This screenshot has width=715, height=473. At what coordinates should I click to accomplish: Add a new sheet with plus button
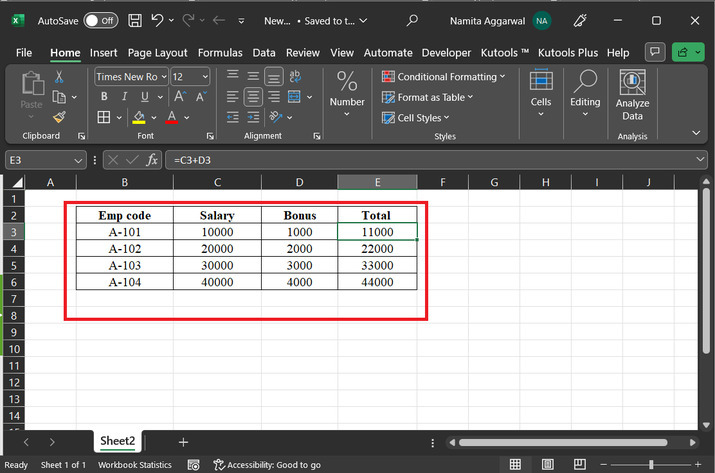pos(183,441)
